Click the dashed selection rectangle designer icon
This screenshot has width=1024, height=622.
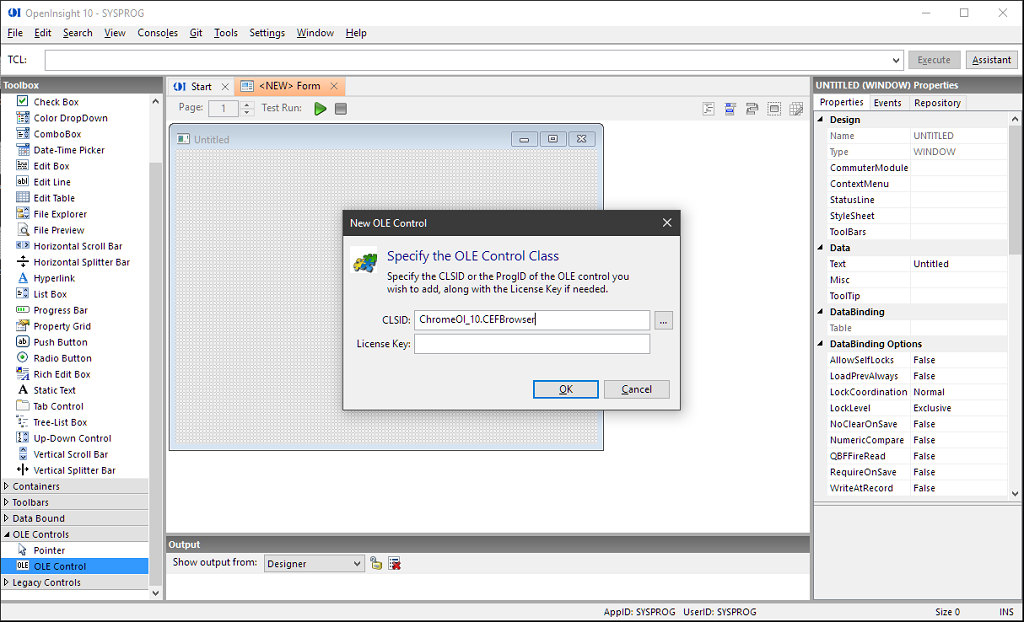coord(774,109)
